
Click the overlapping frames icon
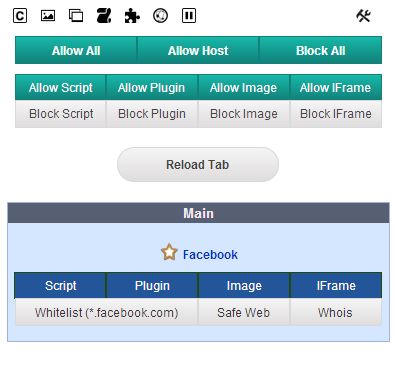76,16
